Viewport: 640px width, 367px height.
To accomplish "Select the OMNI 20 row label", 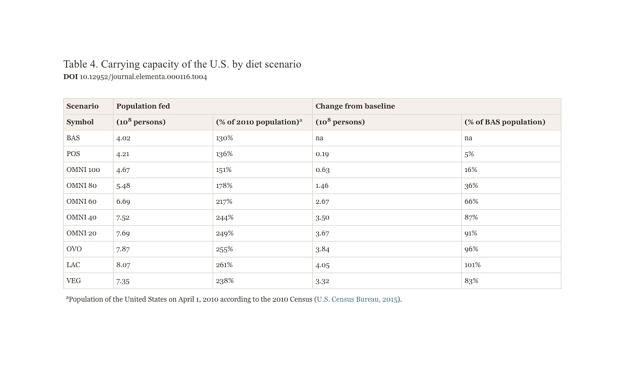I will (81, 234).
